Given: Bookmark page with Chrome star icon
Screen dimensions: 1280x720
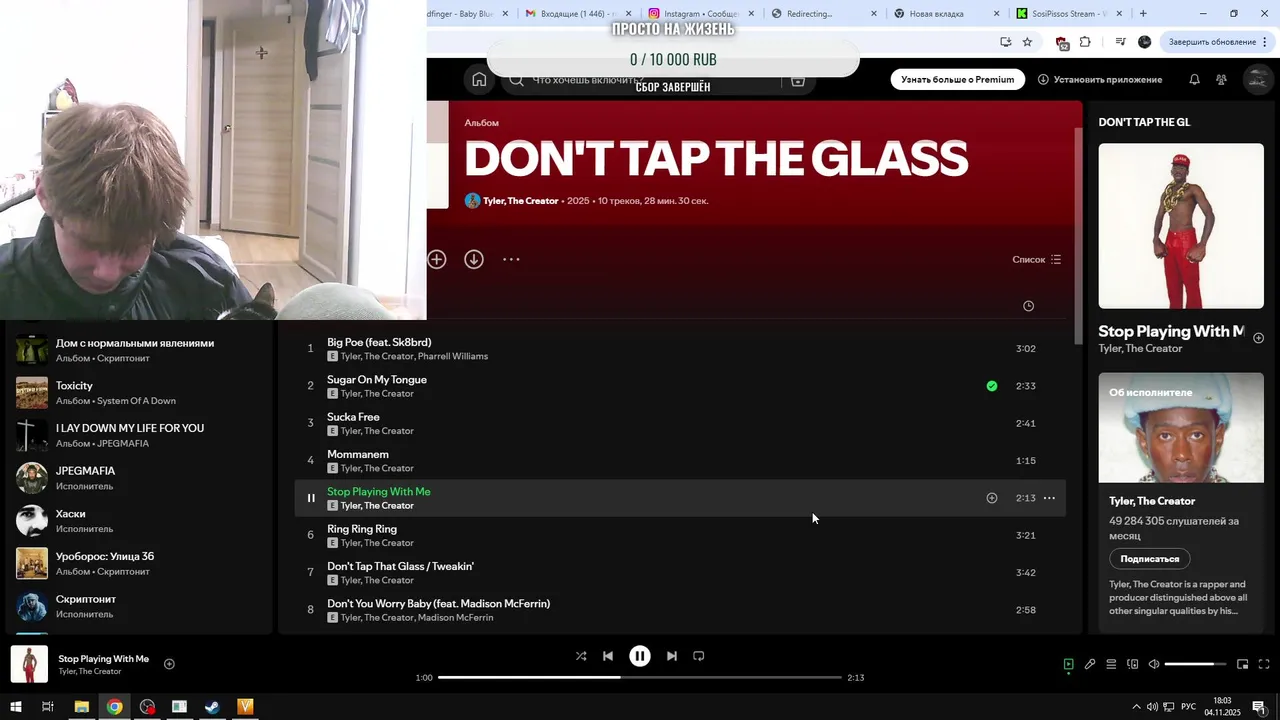Looking at the screenshot, I should click(1027, 42).
